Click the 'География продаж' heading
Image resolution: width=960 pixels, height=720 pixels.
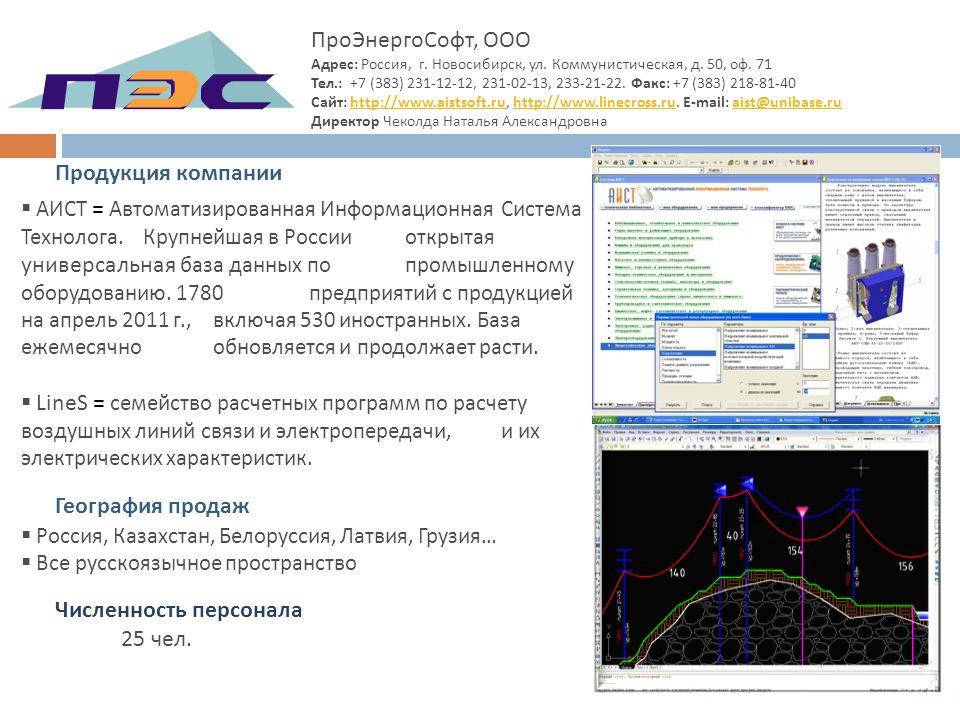(x=152, y=506)
